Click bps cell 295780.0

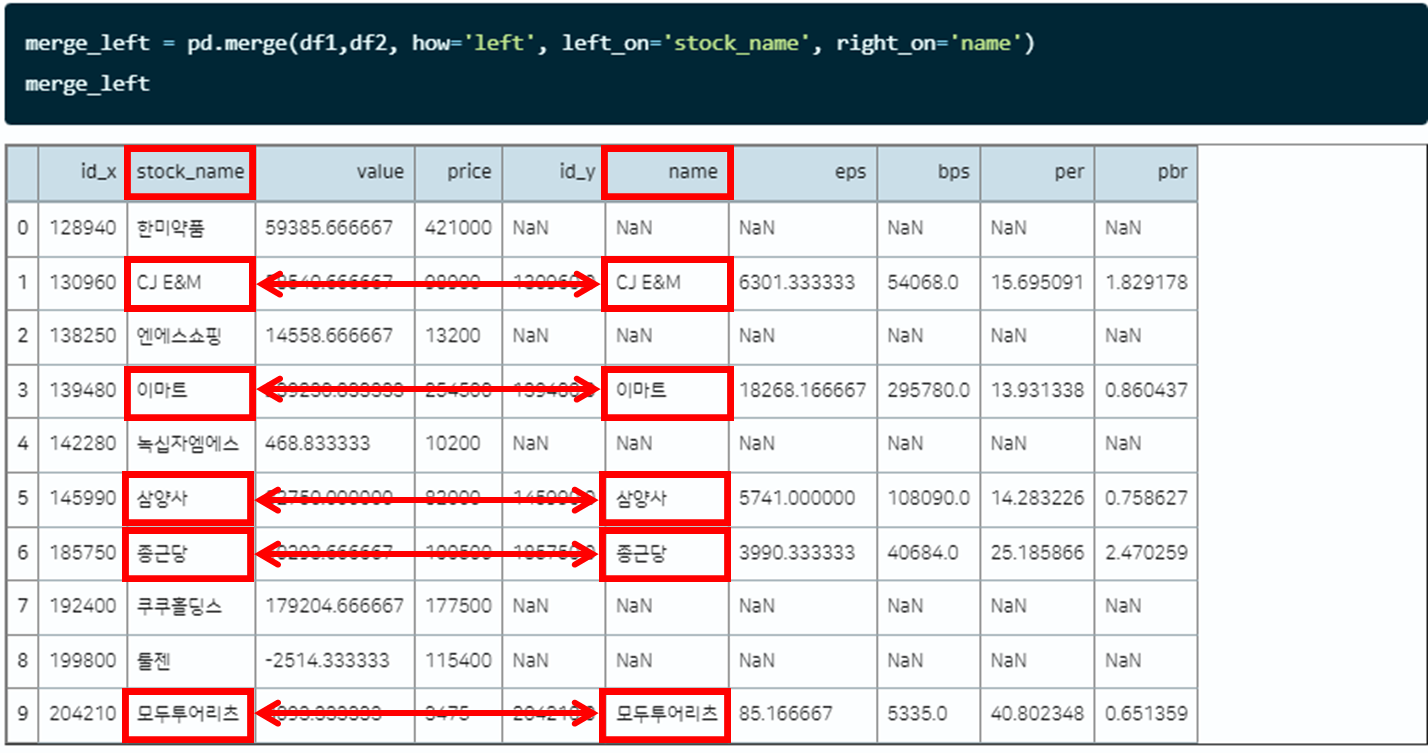click(x=929, y=390)
